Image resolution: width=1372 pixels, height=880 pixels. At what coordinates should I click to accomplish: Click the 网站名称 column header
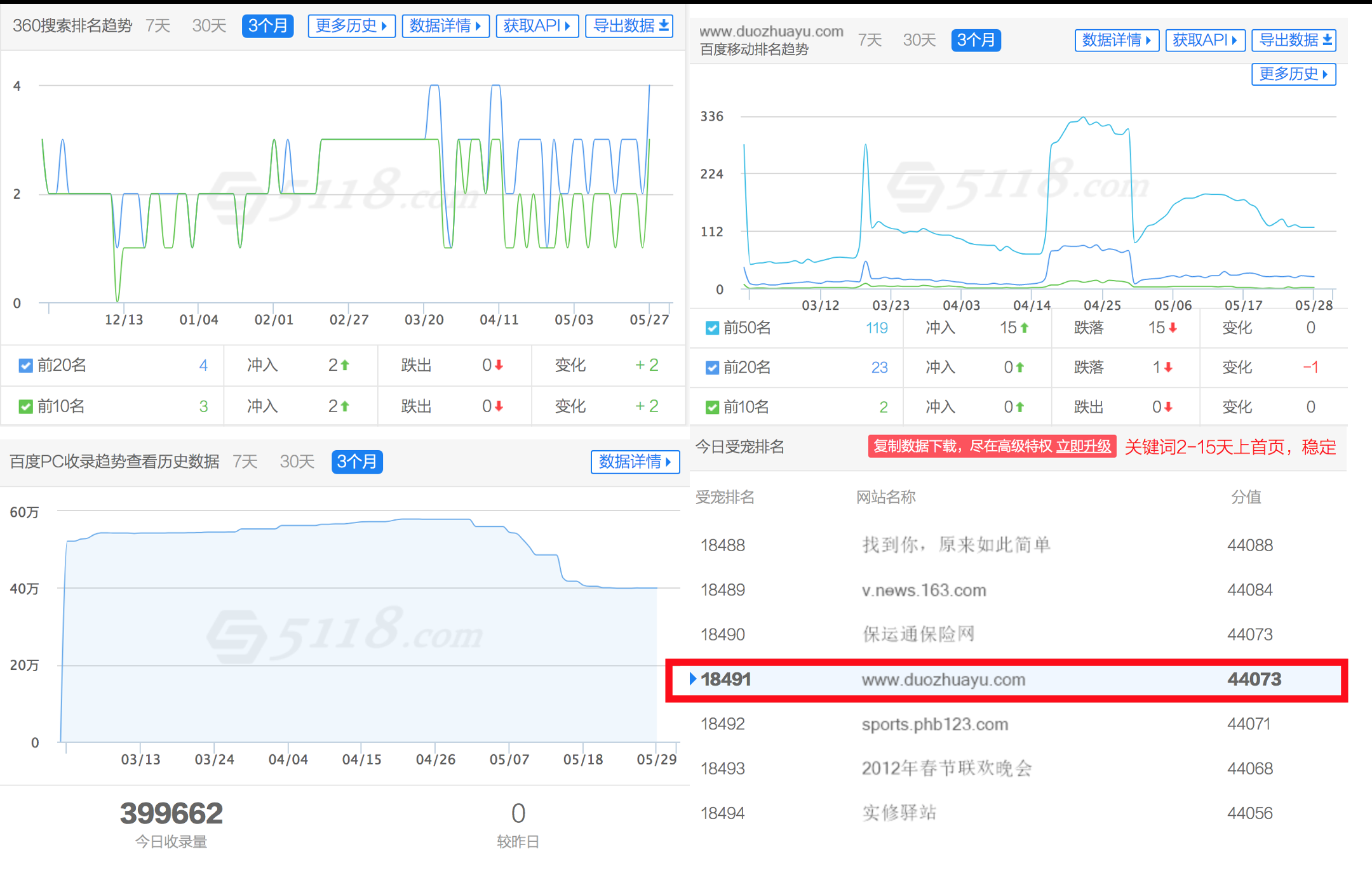pyautogui.click(x=885, y=497)
